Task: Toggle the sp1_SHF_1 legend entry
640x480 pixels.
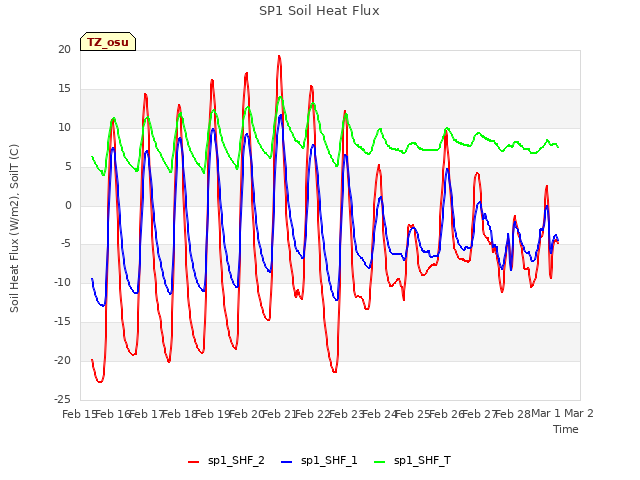Action: point(319,461)
